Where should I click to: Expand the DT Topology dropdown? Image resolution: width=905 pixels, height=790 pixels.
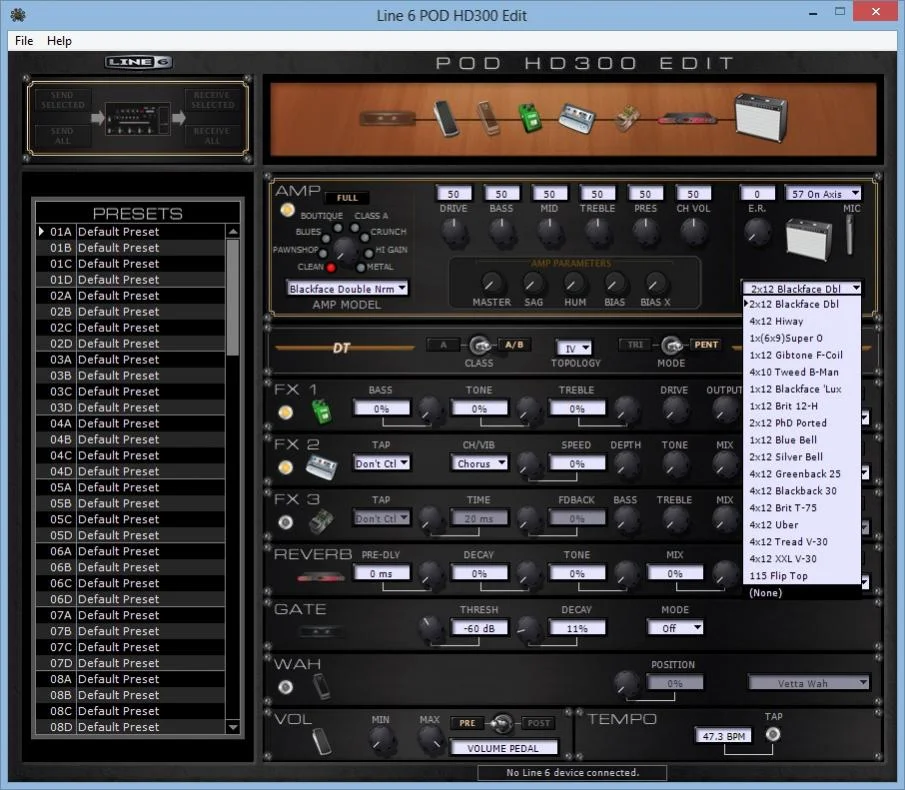click(574, 348)
